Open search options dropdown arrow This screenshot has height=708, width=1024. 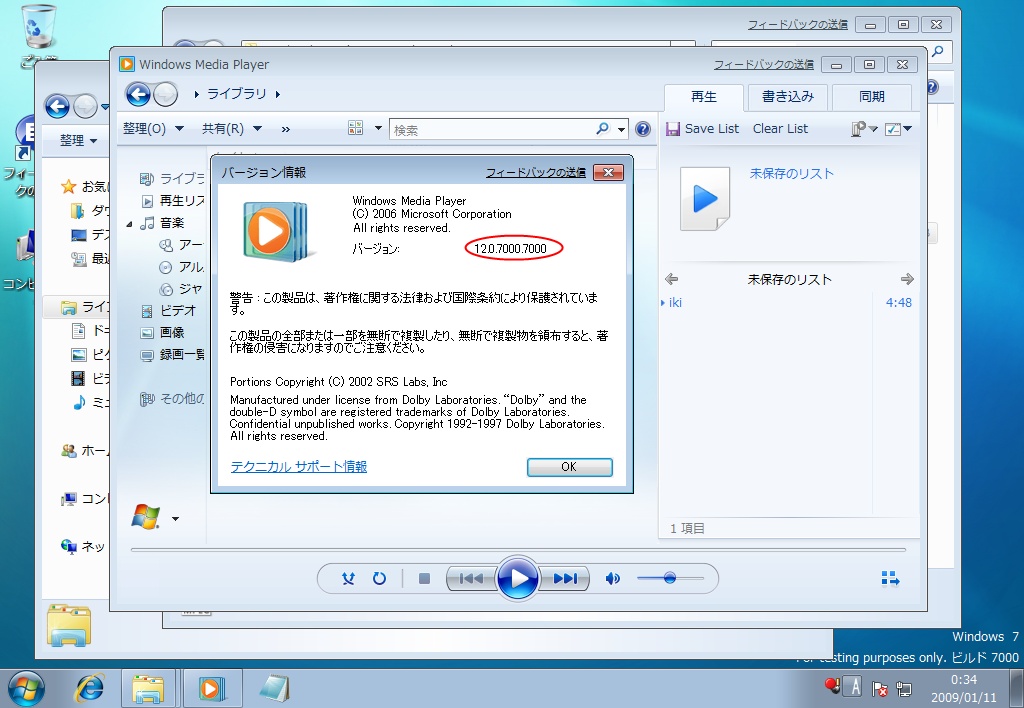(621, 129)
